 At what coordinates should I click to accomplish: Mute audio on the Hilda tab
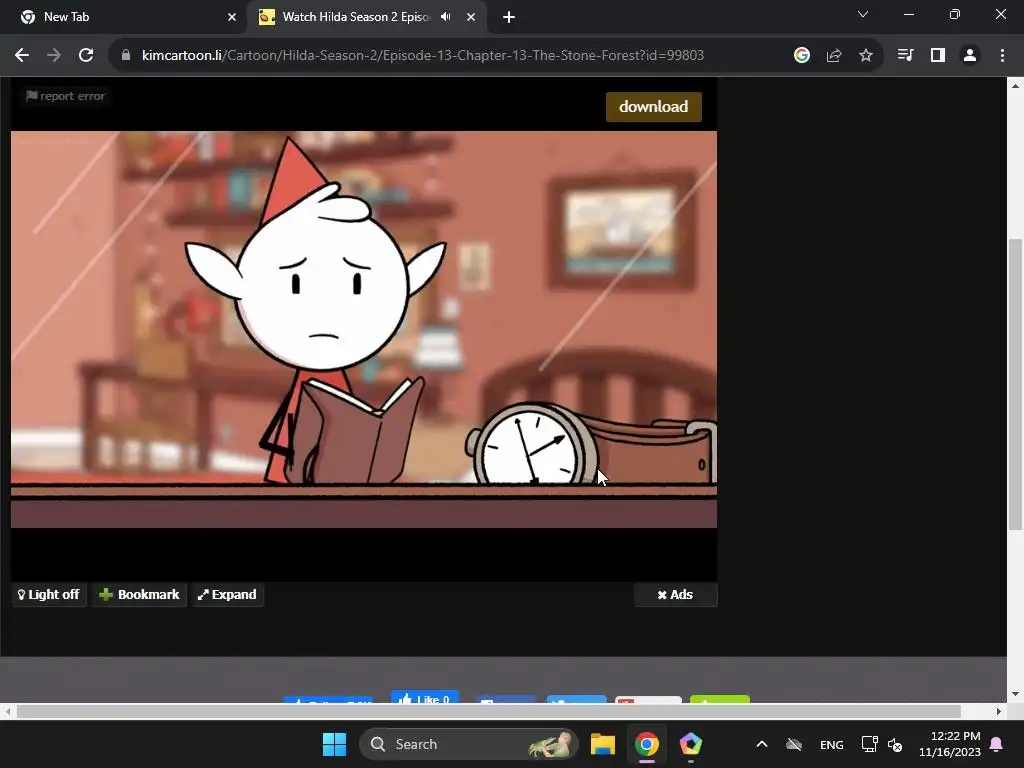point(446,17)
